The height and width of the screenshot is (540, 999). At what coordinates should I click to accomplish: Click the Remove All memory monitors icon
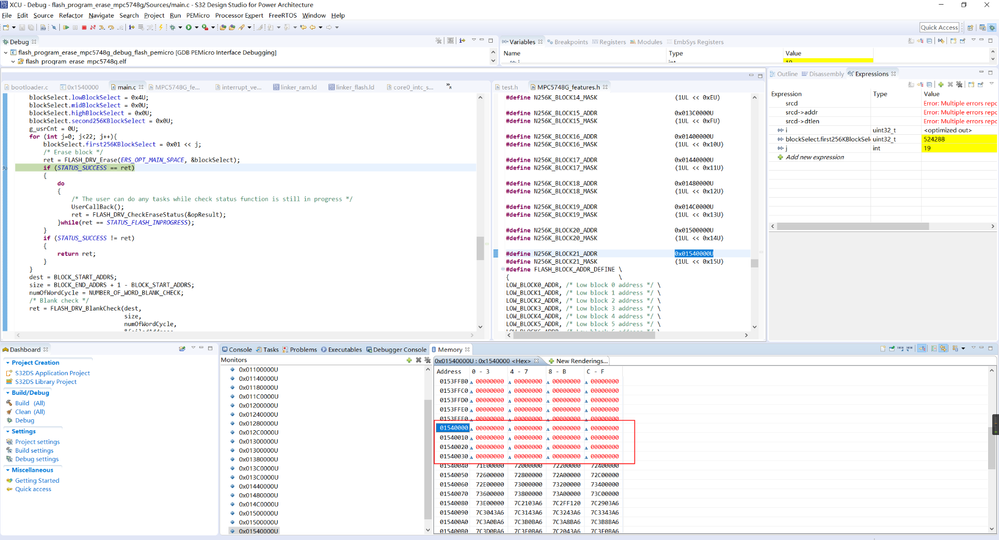426,360
